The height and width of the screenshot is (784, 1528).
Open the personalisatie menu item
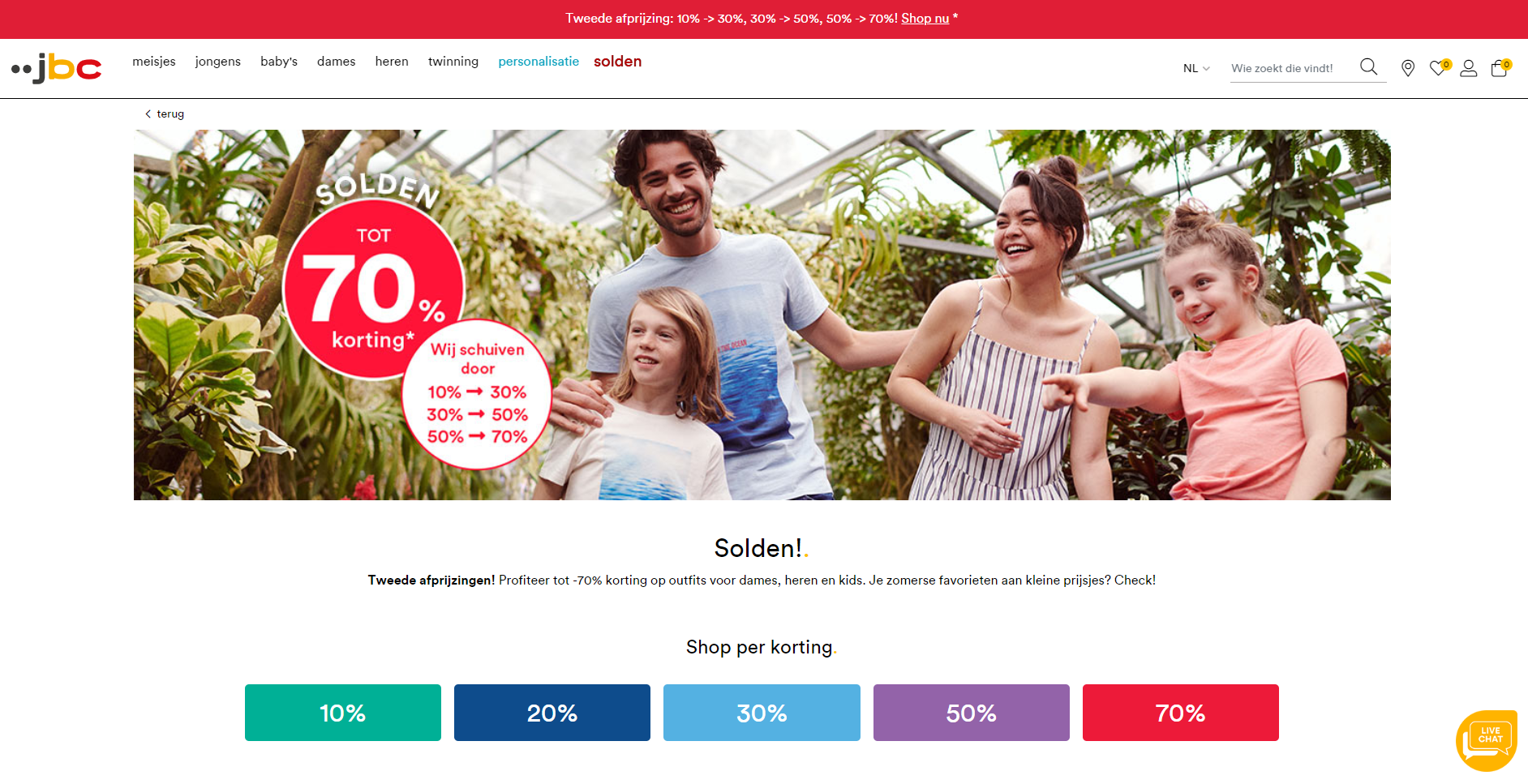539,62
